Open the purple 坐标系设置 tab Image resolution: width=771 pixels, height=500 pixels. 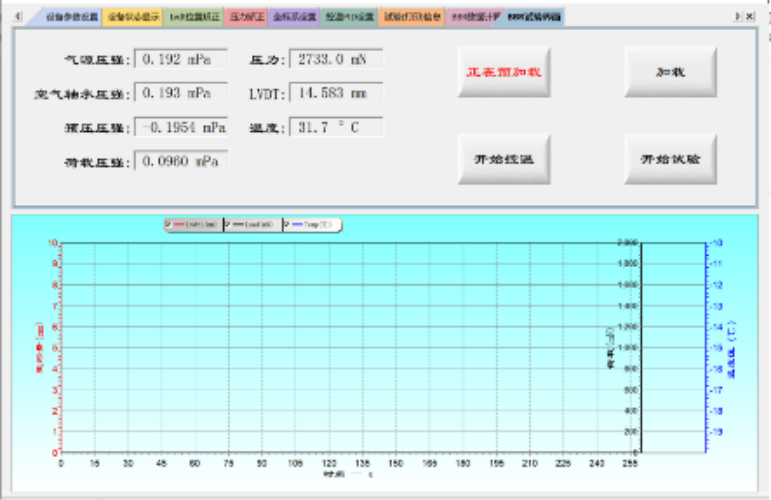[x=295, y=17]
